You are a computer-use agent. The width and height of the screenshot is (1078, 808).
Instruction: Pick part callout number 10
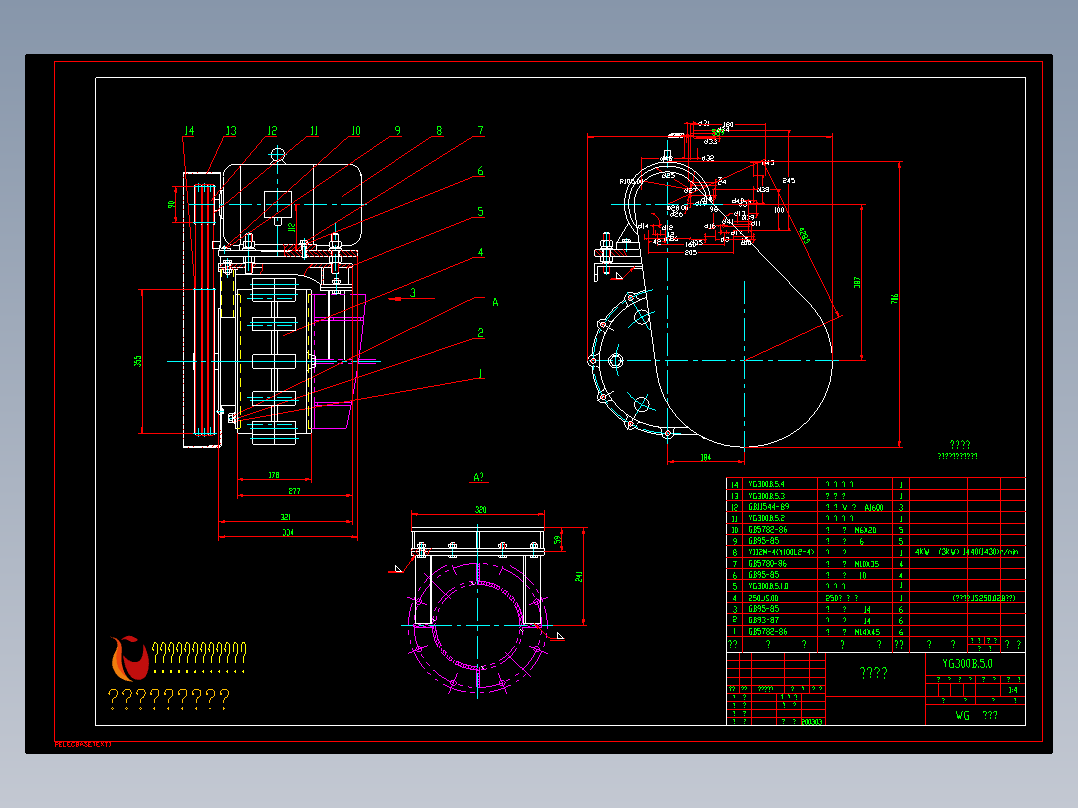(x=355, y=131)
